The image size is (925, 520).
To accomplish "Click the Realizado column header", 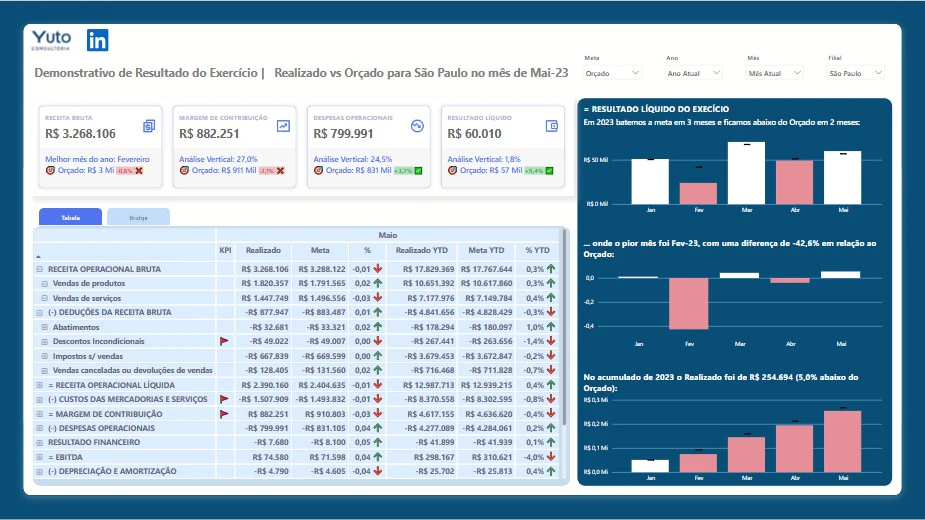I will click(263, 250).
